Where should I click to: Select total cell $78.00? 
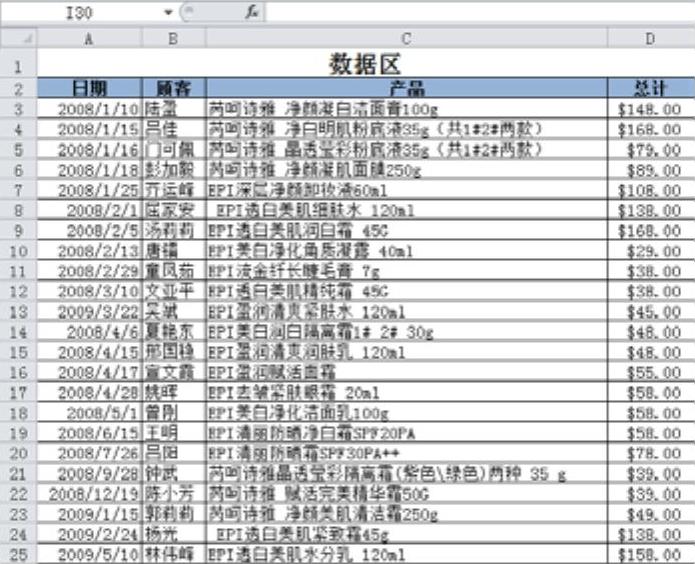651,453
